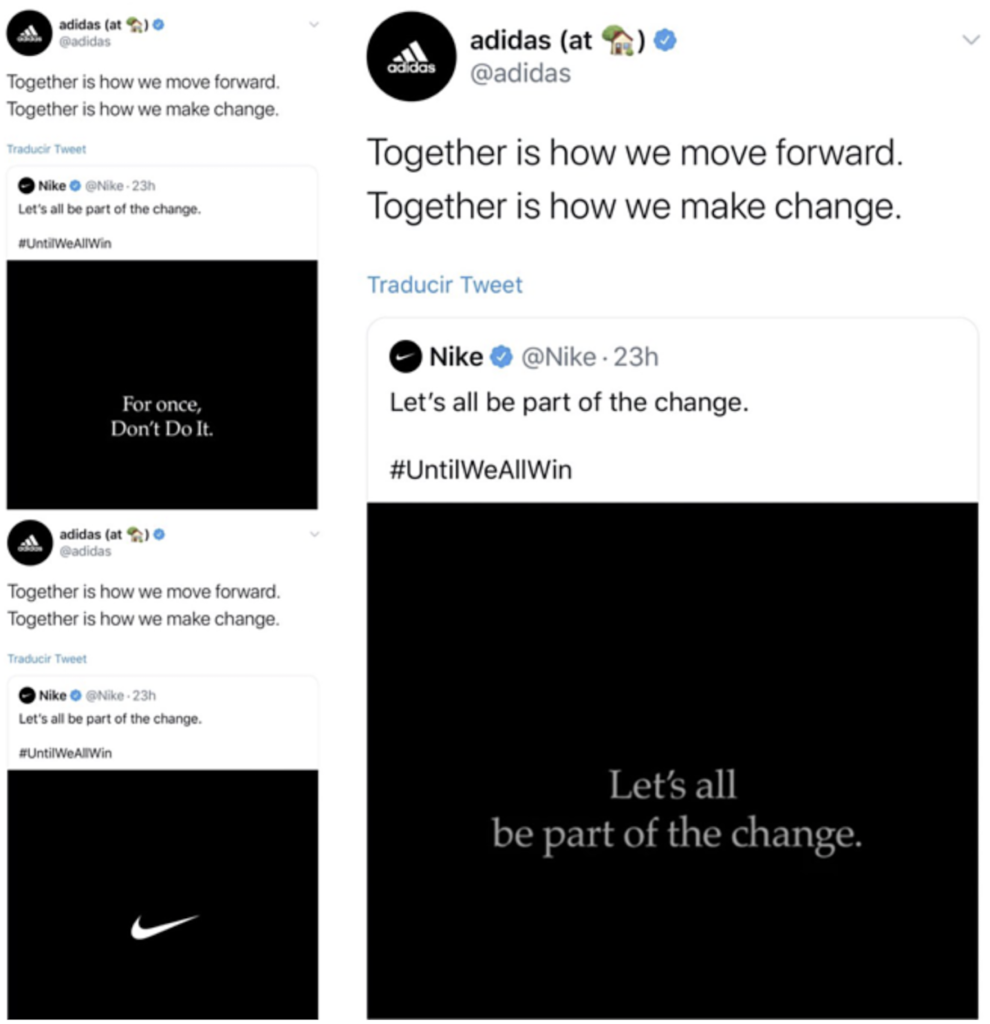Open the @adidas handle in large tweet
Screen dimensions: 990x1024
pyautogui.click(x=520, y=73)
